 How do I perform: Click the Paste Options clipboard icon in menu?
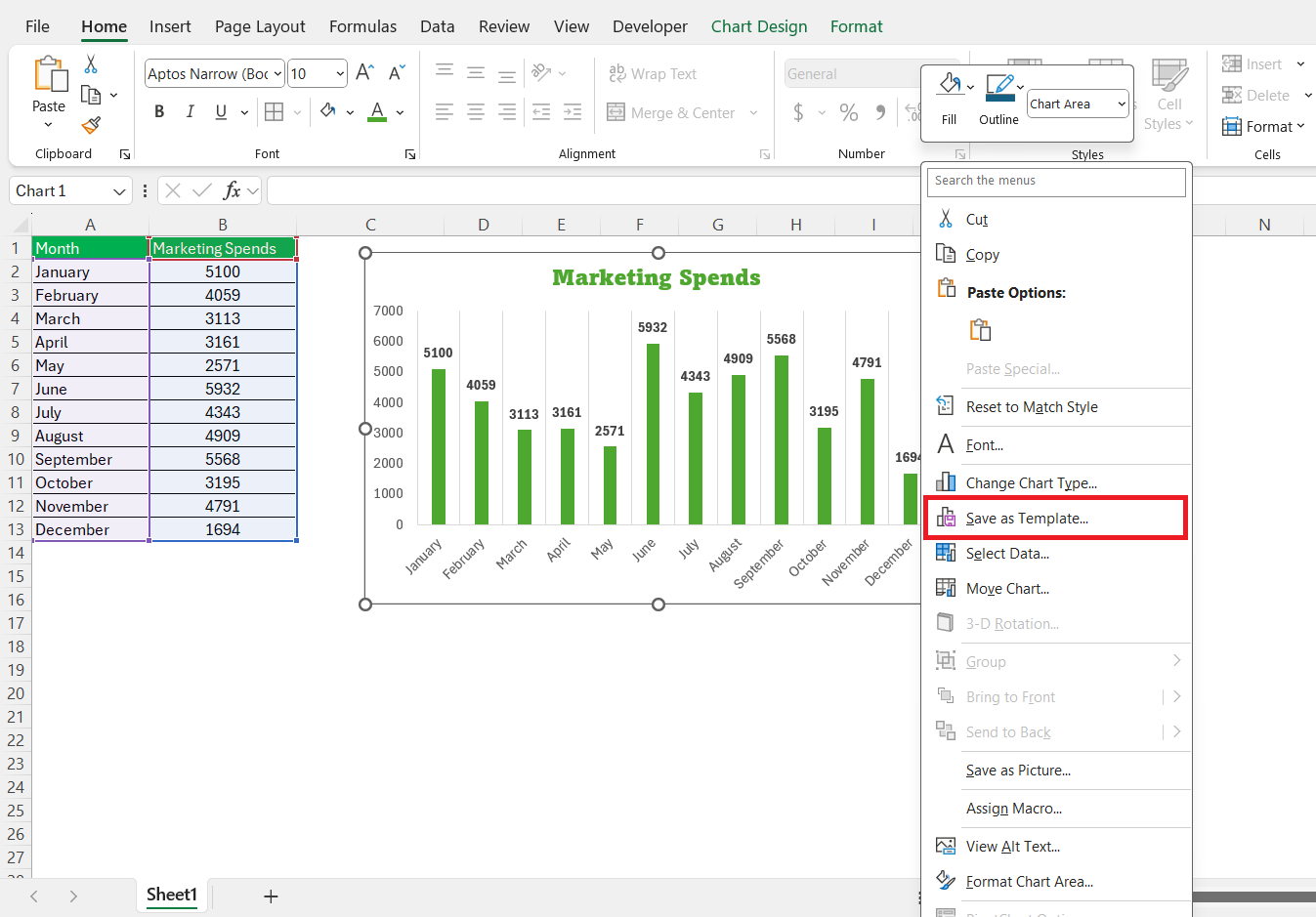980,330
